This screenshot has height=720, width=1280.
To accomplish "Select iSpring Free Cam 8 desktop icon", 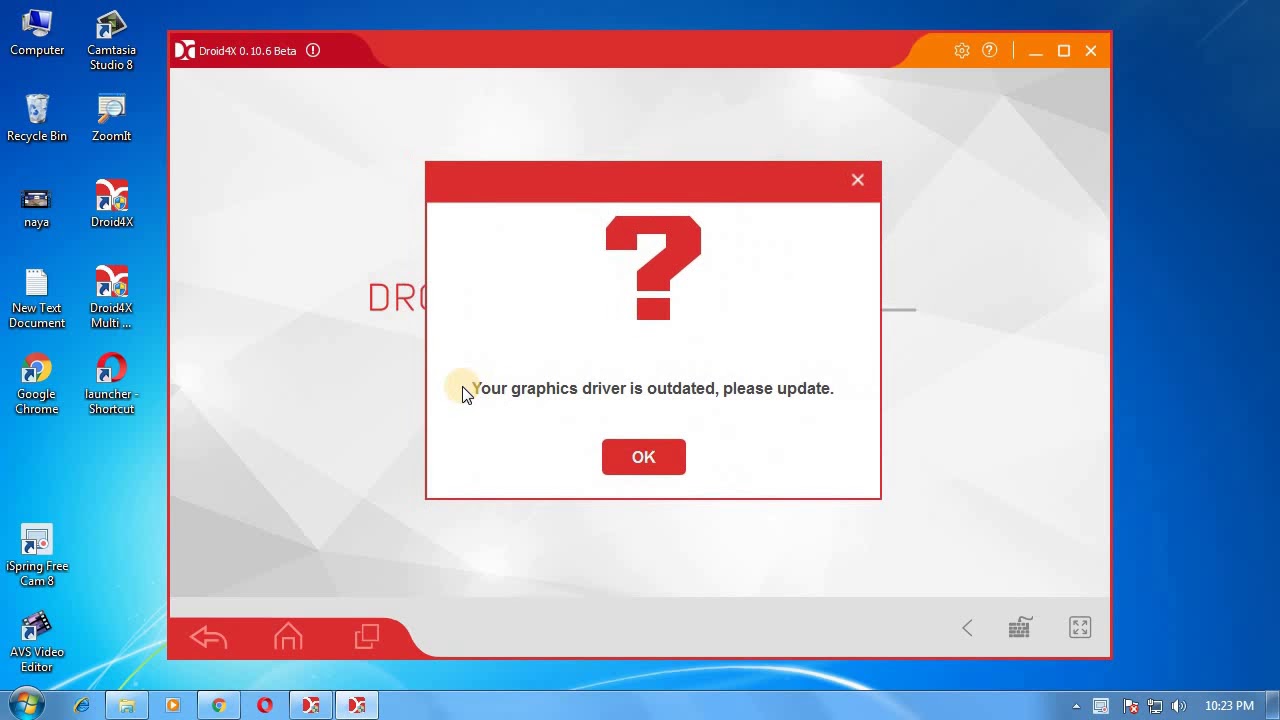I will (x=37, y=556).
